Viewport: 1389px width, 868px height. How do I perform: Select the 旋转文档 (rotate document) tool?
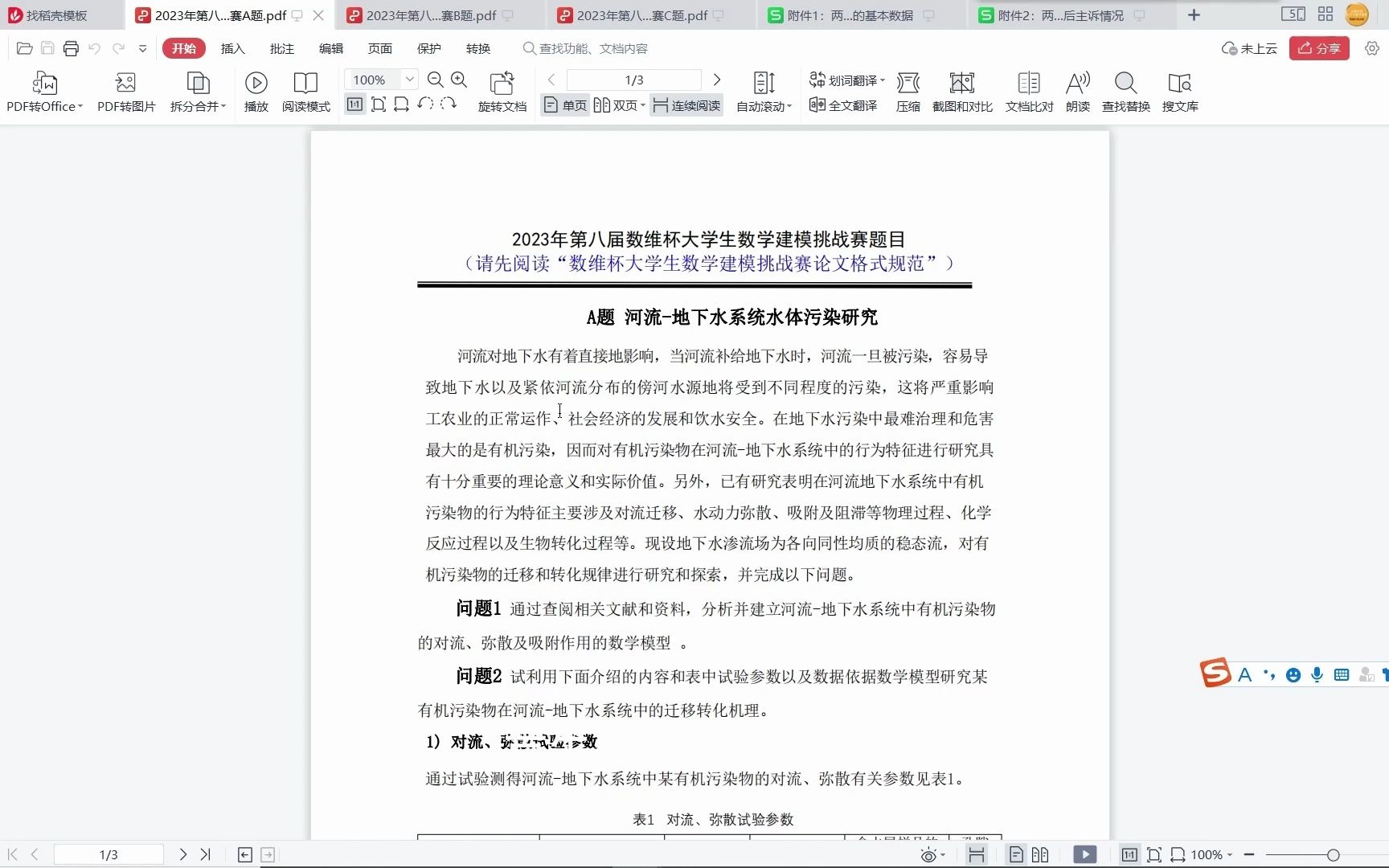tap(502, 91)
